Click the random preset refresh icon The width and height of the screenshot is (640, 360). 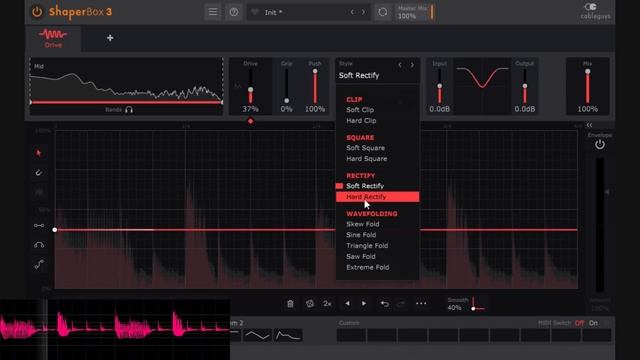(382, 12)
